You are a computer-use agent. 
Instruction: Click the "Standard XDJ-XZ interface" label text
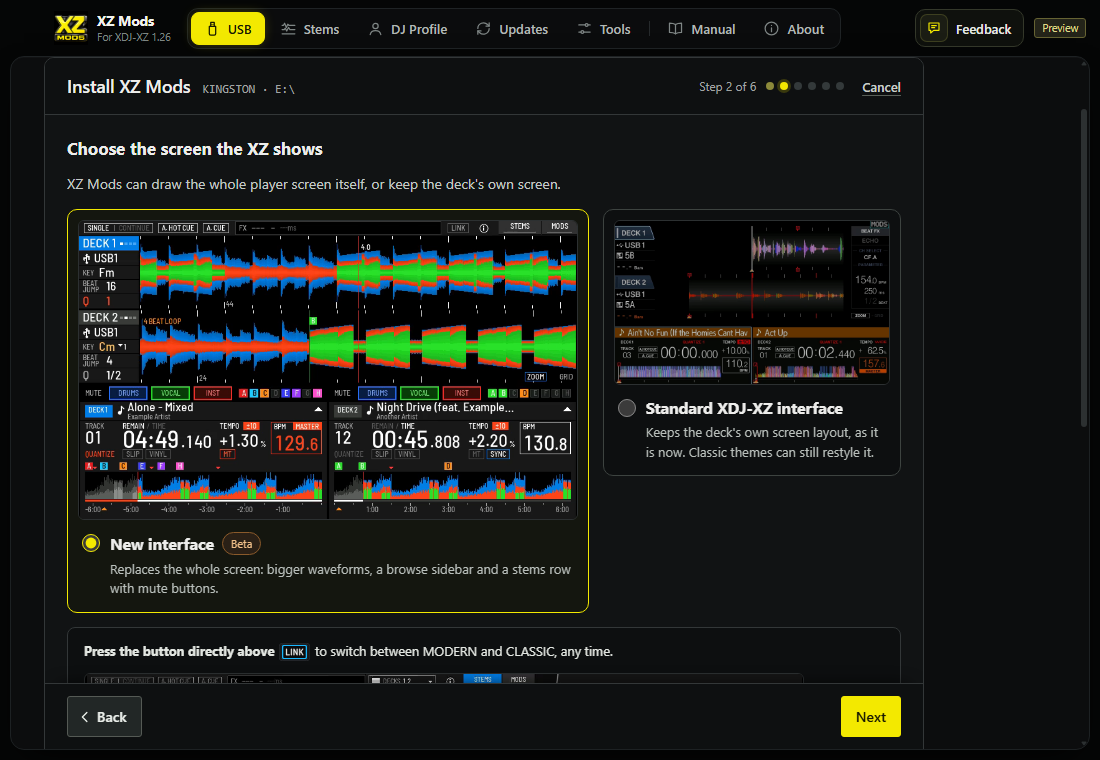tap(744, 408)
